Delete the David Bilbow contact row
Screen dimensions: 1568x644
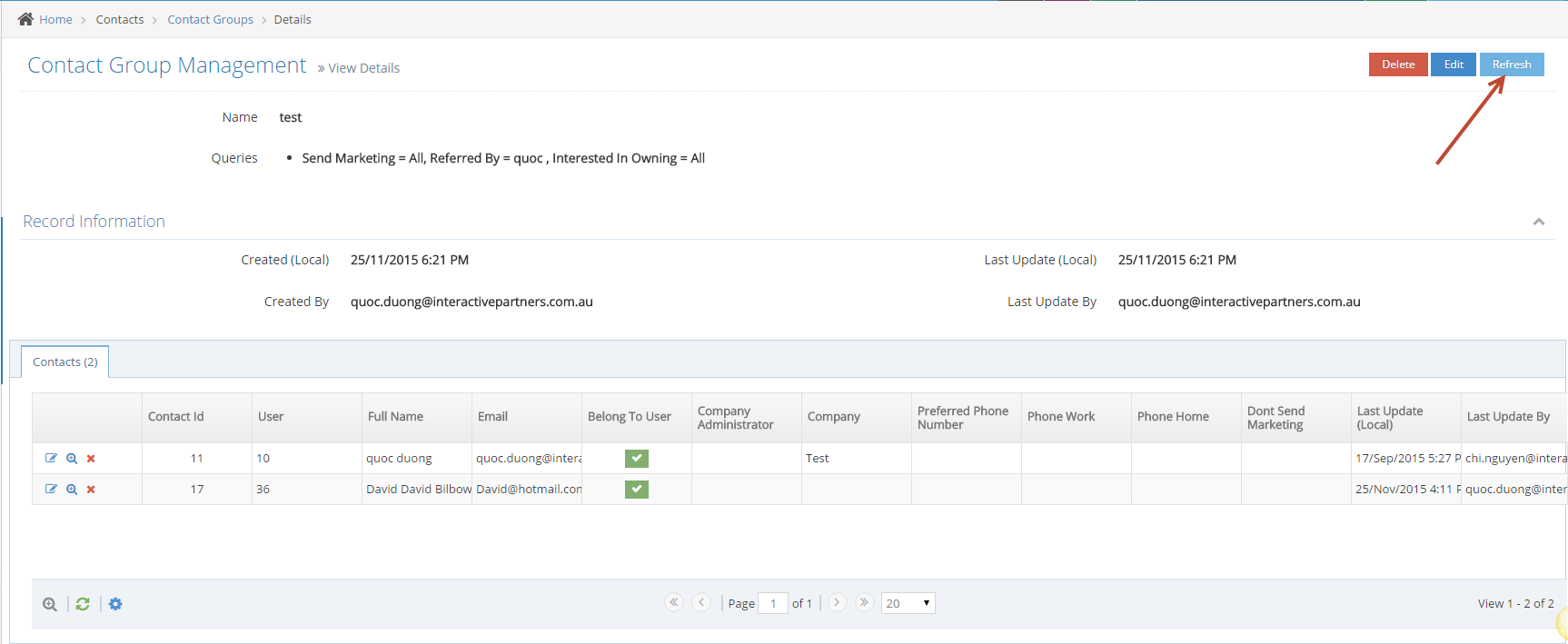click(x=91, y=490)
